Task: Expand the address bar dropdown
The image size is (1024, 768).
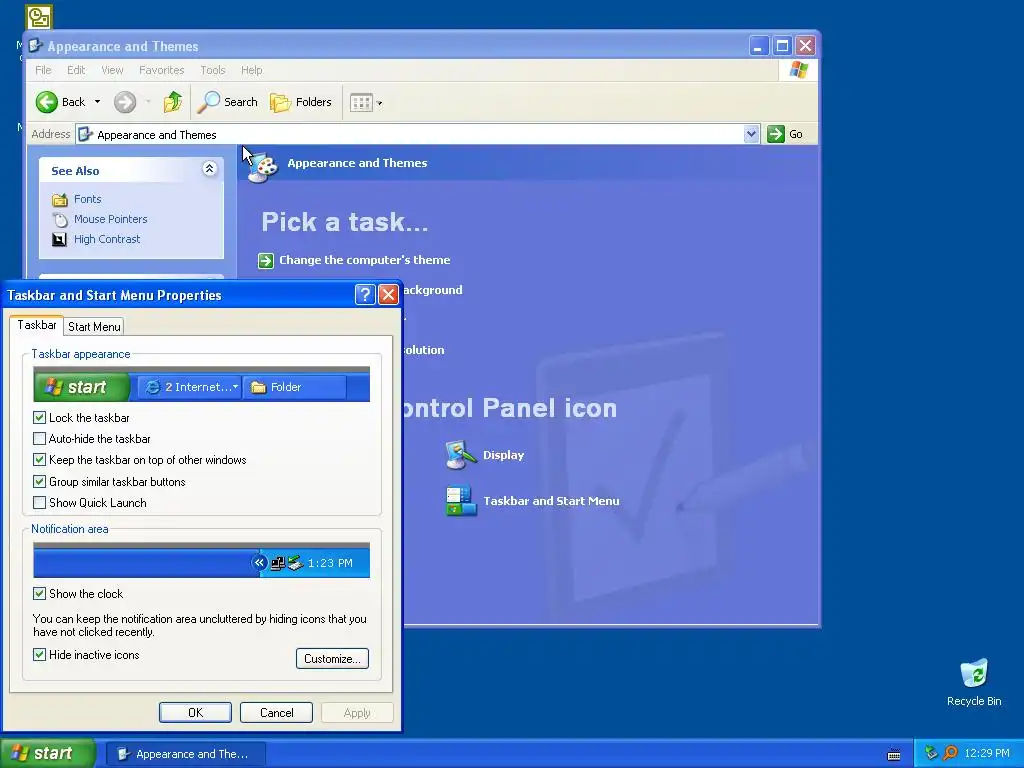Action: (x=751, y=134)
